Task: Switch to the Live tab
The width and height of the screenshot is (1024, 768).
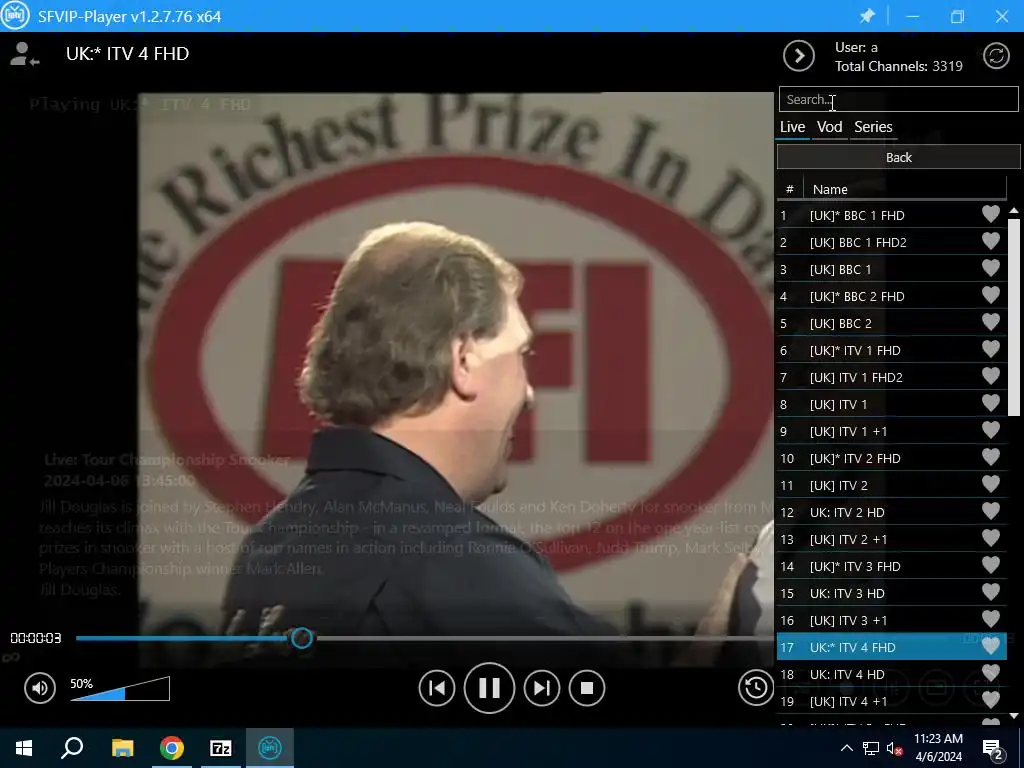Action: pyautogui.click(x=793, y=127)
